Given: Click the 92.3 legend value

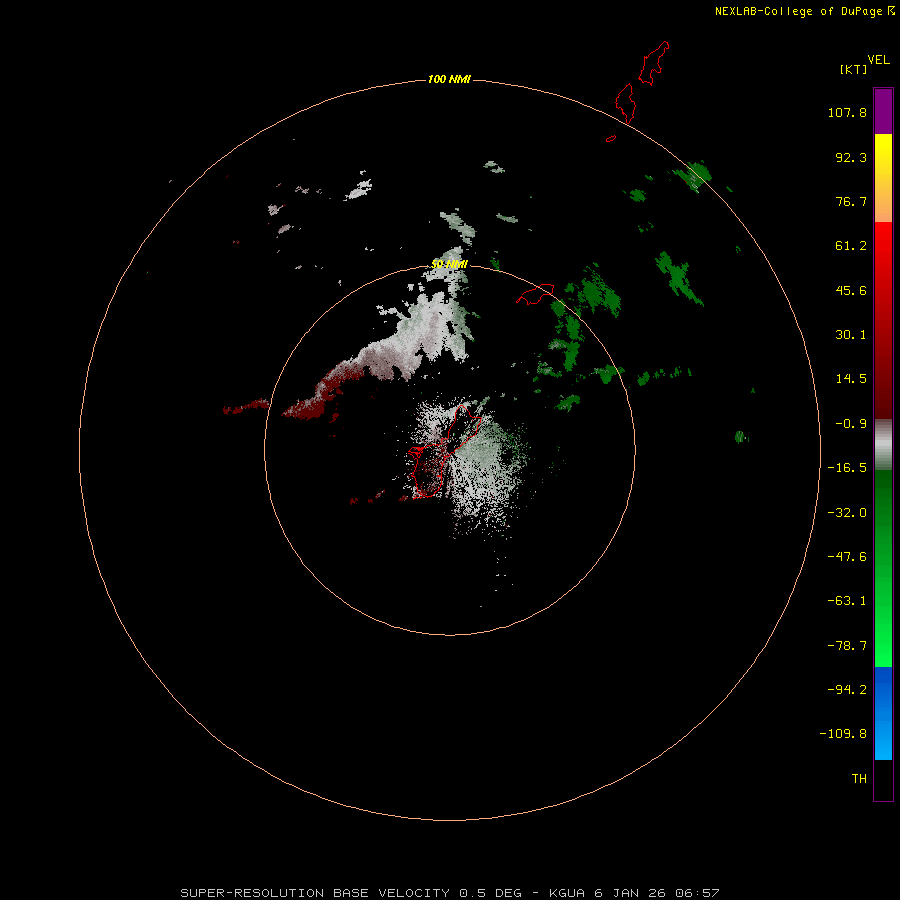Looking at the screenshot, I should 851,157.
